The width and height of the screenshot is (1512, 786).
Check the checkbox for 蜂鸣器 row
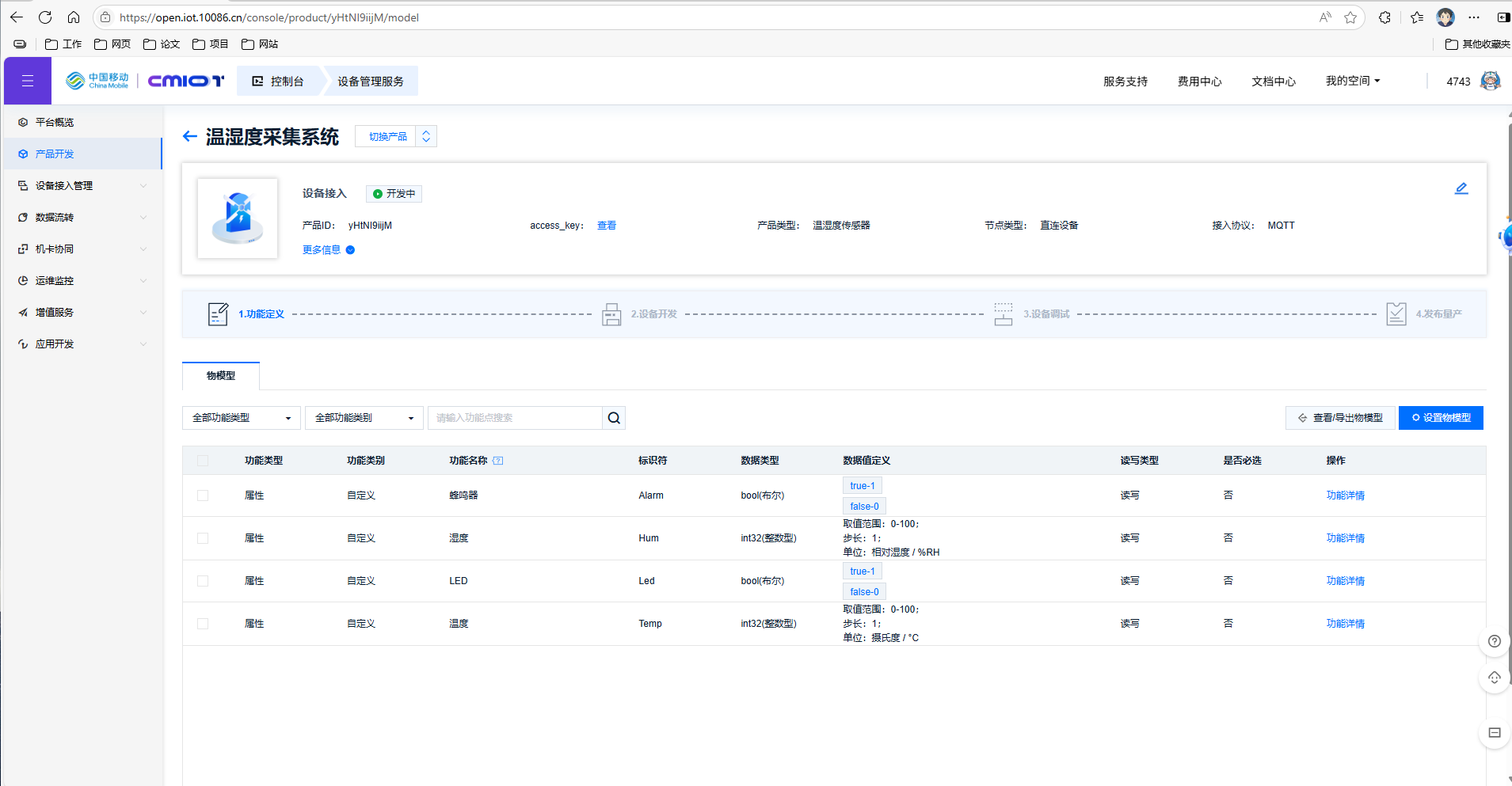pos(203,496)
